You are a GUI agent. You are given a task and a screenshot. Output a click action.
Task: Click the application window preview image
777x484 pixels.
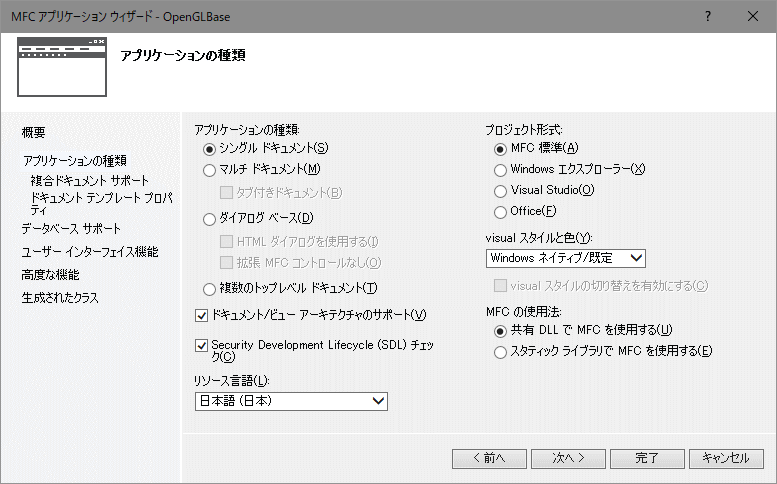tap(62, 67)
